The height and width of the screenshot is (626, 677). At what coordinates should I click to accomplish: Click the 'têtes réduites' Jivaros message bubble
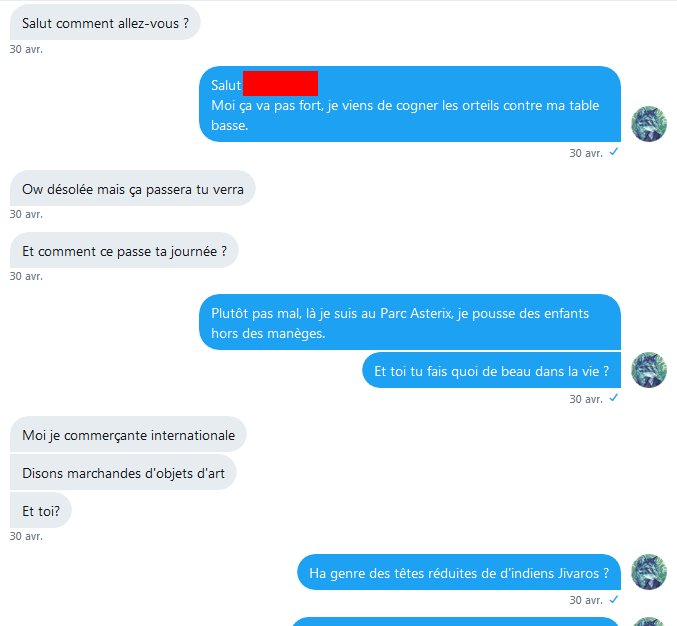[x=459, y=572]
